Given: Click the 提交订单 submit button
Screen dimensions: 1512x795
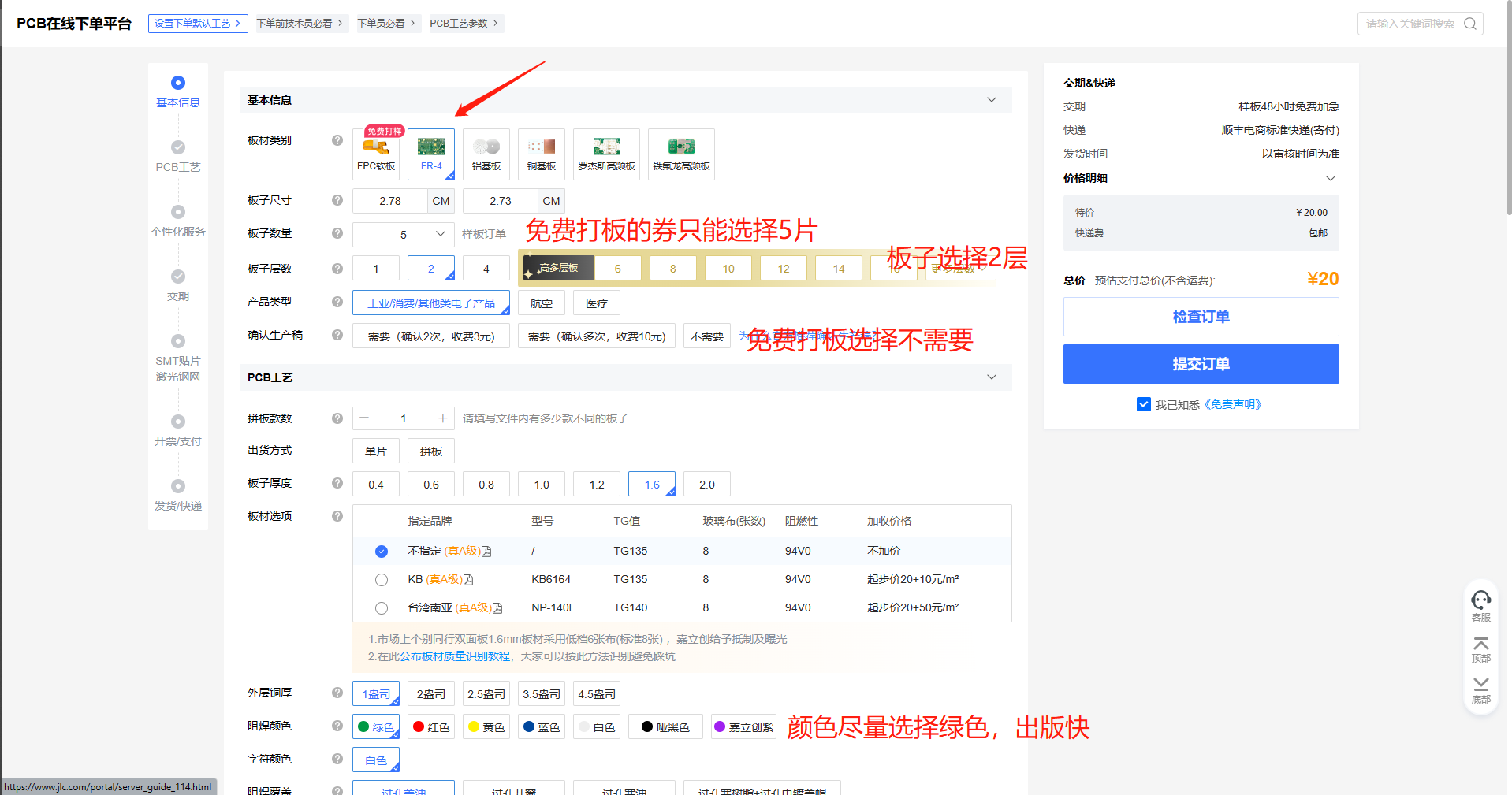Looking at the screenshot, I should coord(1201,364).
